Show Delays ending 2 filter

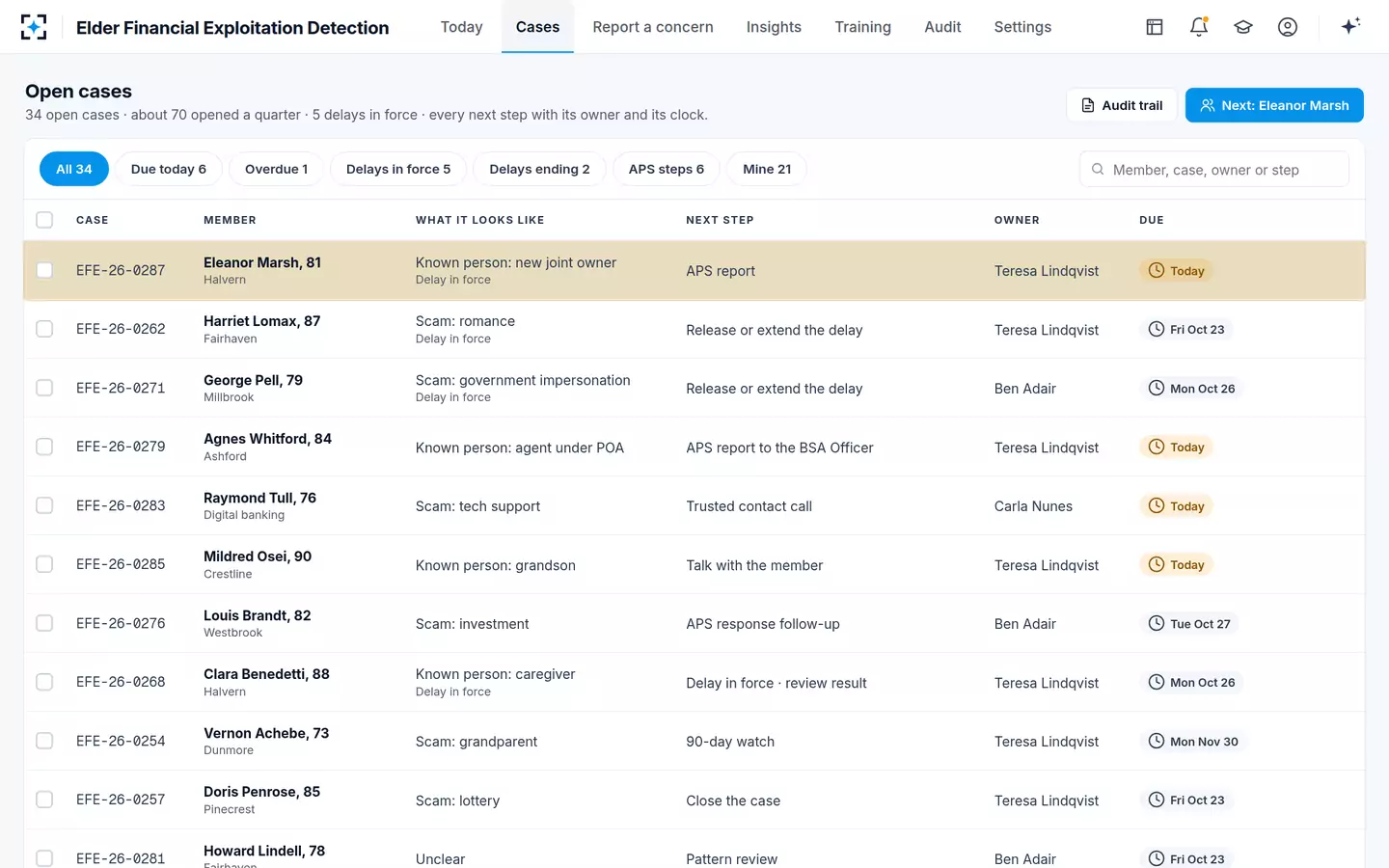coord(539,169)
